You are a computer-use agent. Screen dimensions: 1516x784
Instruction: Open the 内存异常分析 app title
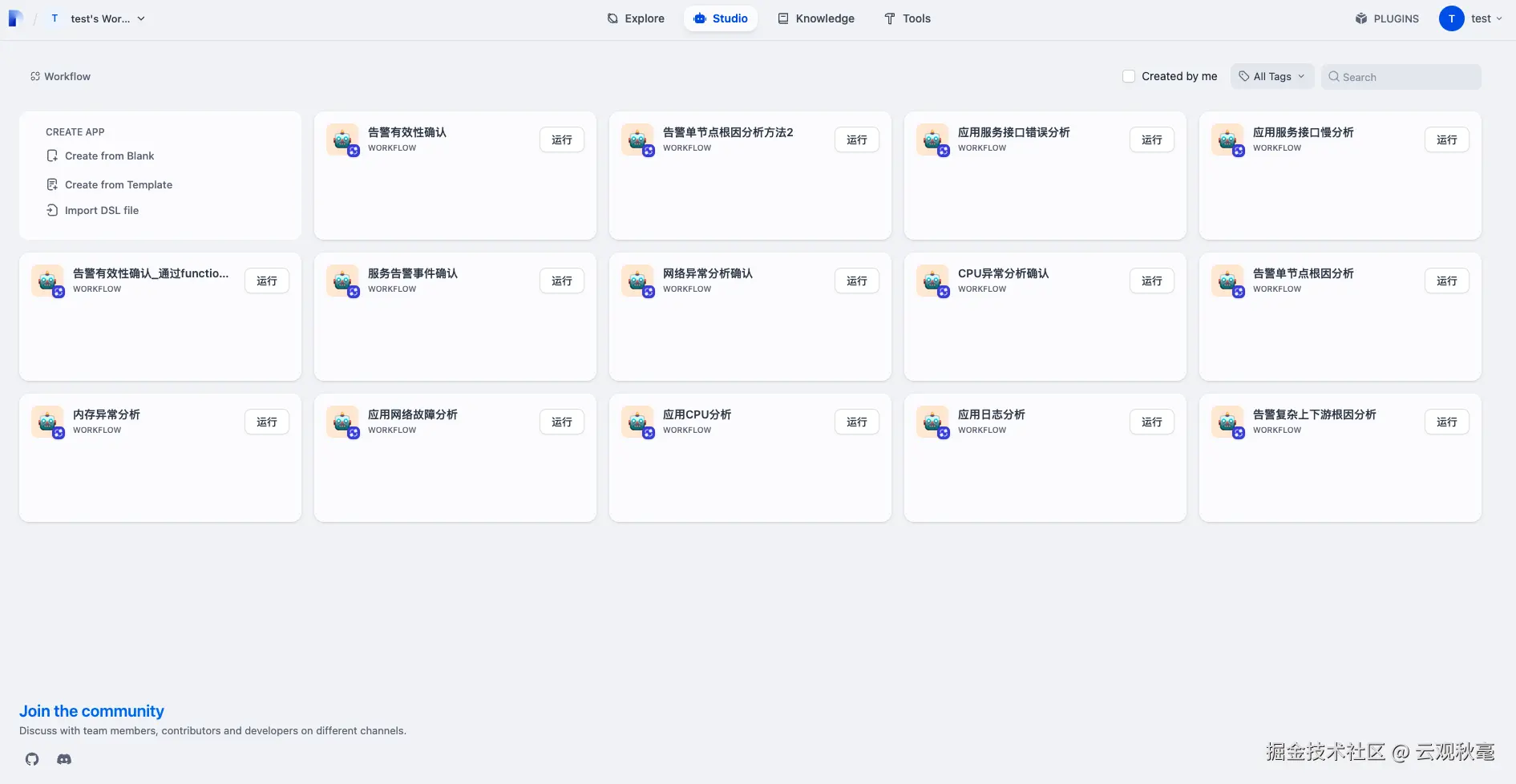107,414
